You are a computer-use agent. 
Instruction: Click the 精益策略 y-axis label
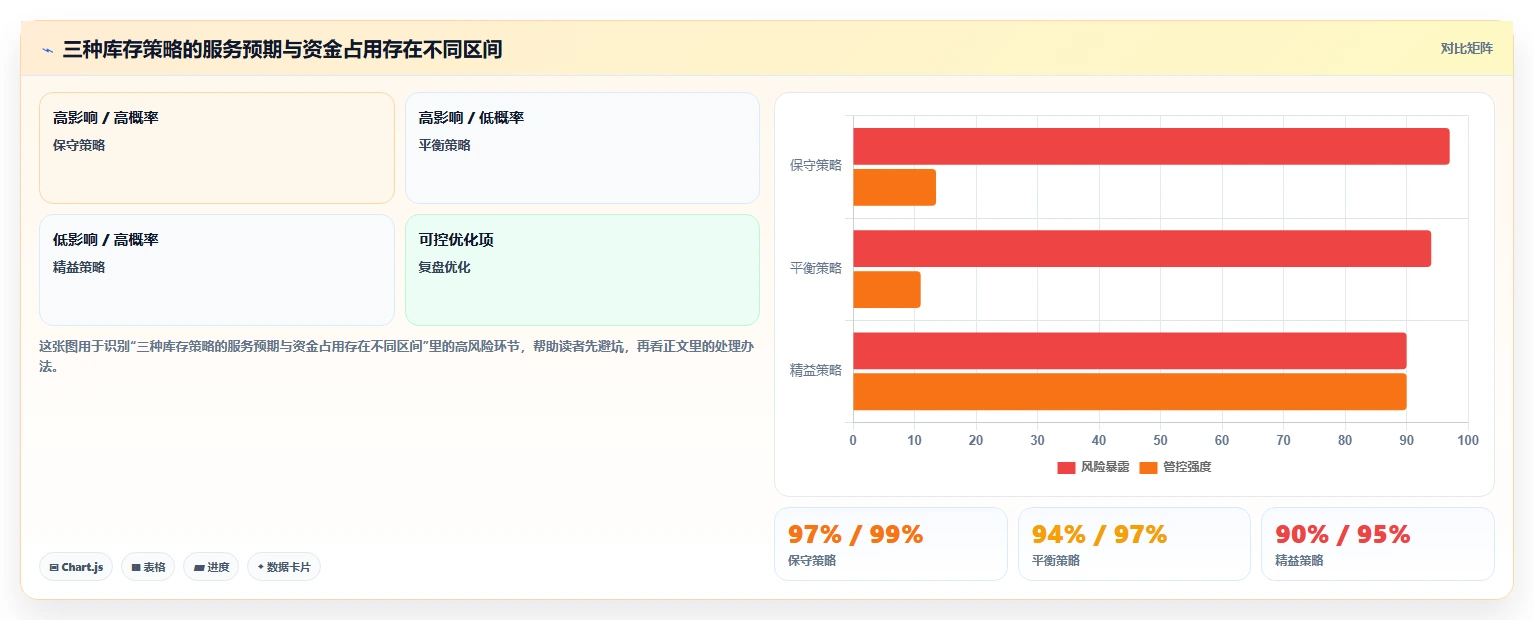point(816,370)
